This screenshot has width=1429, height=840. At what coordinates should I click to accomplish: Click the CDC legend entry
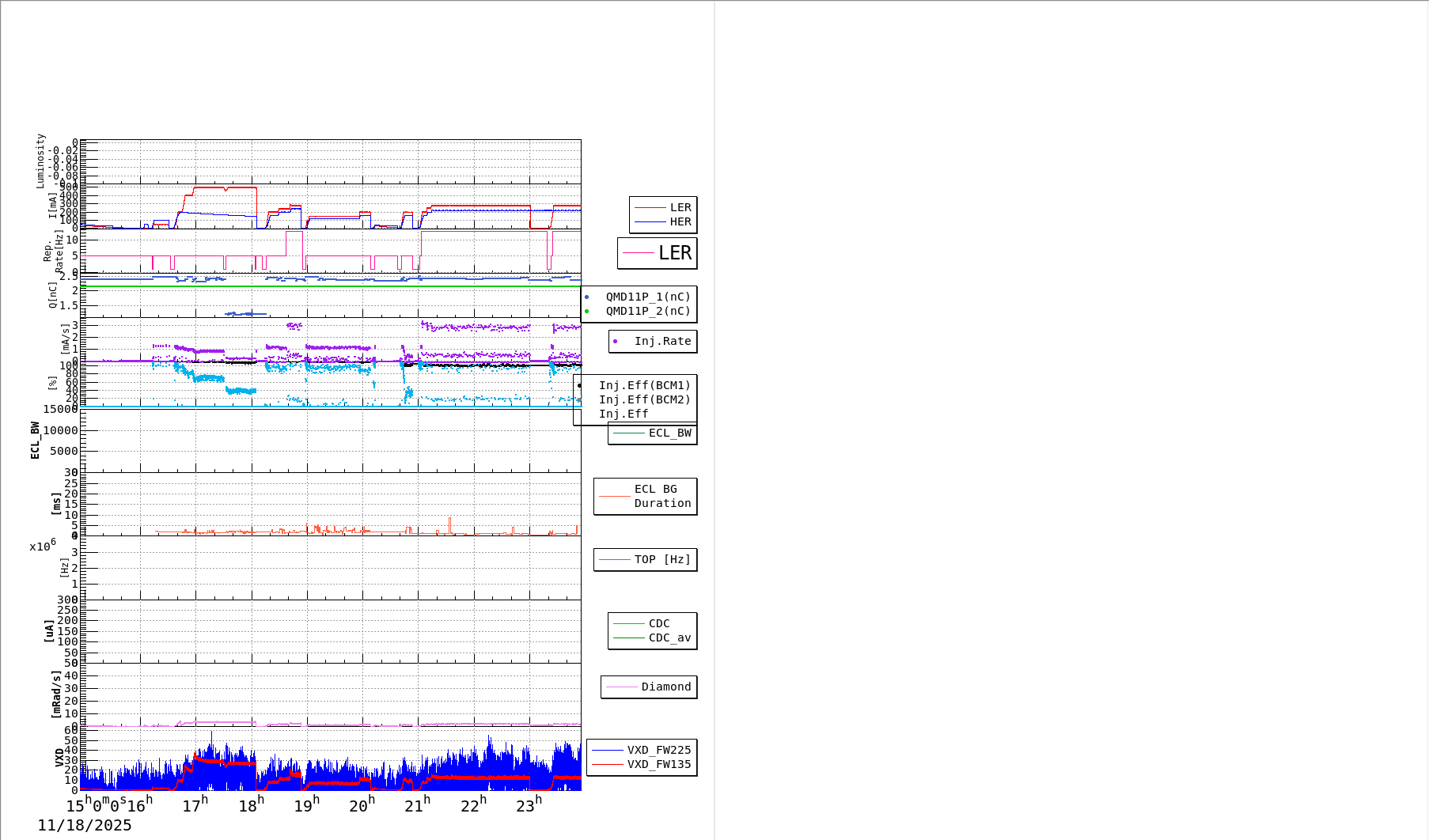[x=658, y=624]
